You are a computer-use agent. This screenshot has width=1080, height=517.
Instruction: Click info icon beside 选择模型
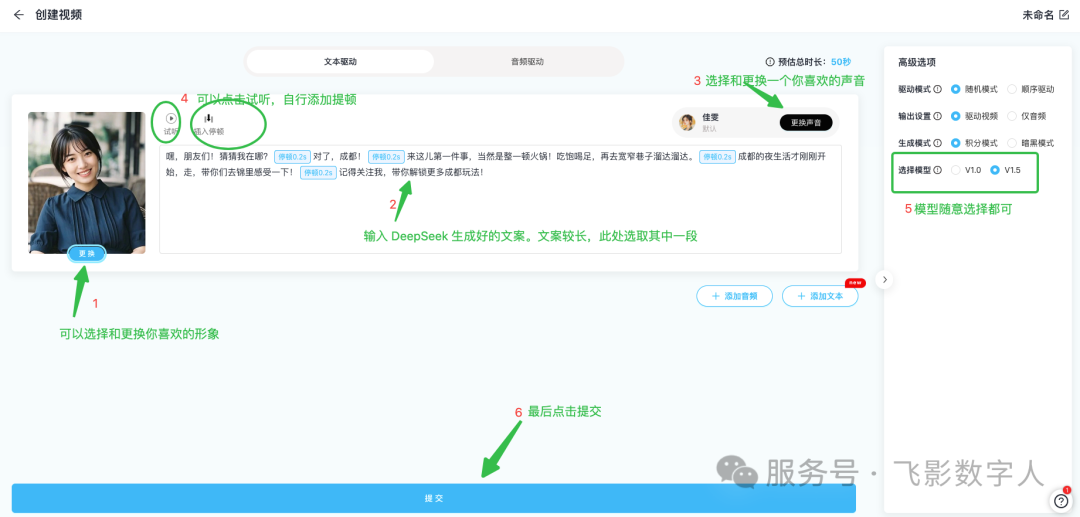[937, 170]
